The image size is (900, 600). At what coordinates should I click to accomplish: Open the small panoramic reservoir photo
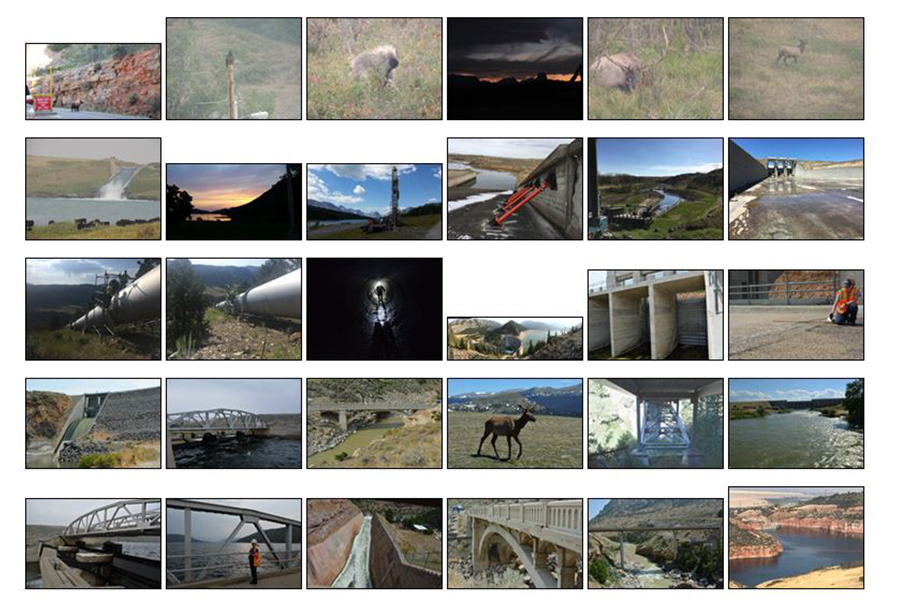(x=515, y=338)
